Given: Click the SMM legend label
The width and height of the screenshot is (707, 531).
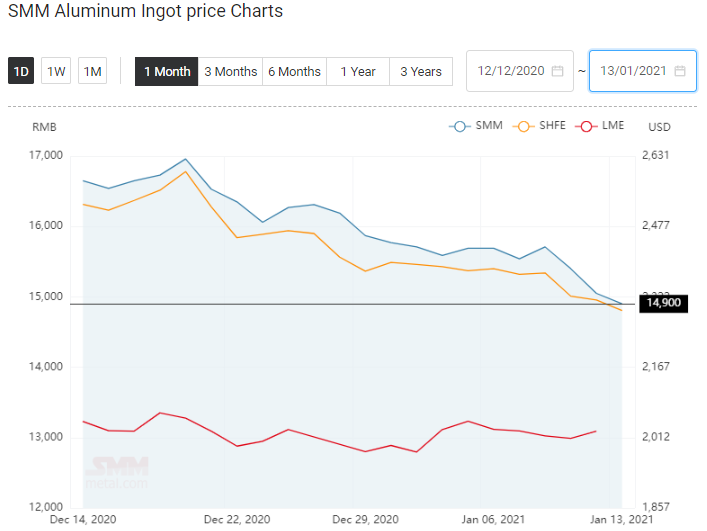Looking at the screenshot, I should click(489, 125).
